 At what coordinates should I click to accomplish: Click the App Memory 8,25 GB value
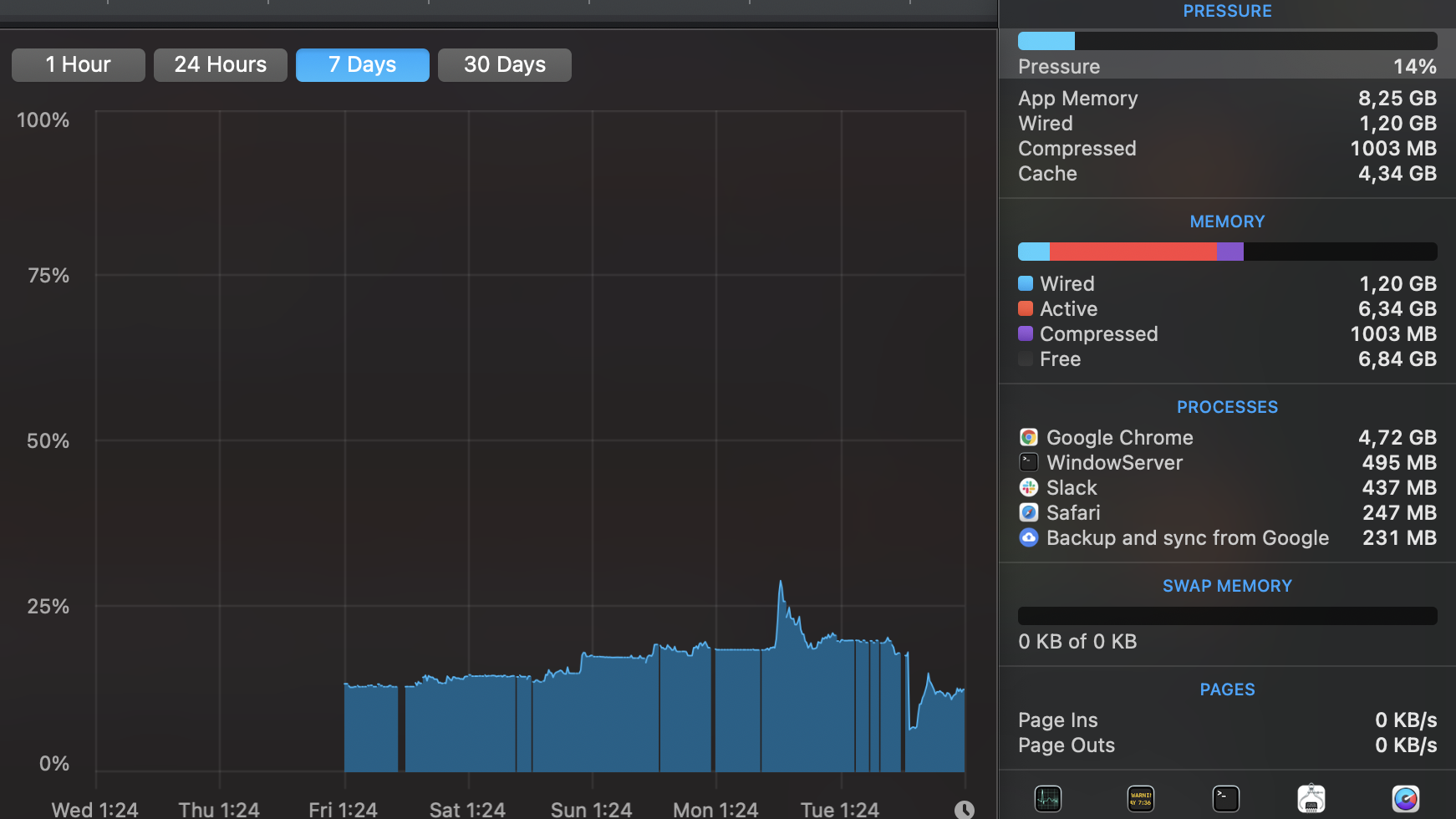coord(1397,98)
